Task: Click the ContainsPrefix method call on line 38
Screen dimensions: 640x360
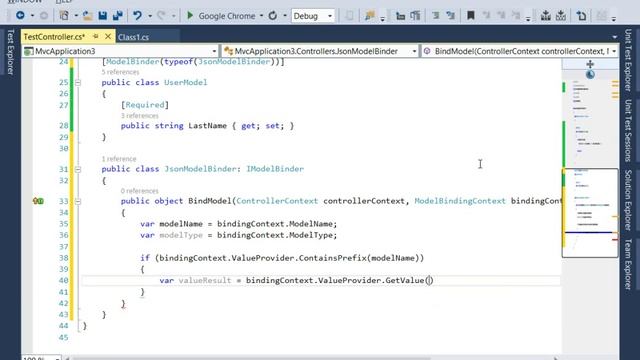Action: coord(333,258)
